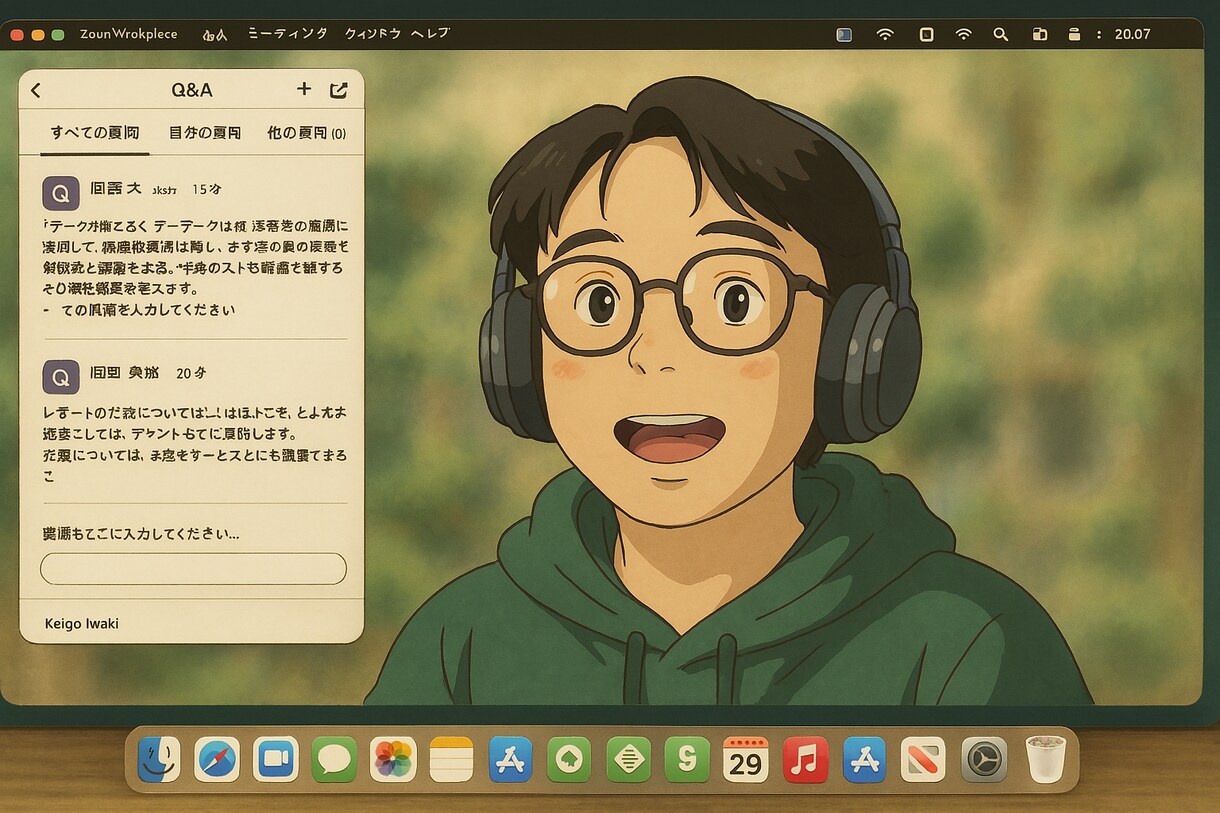Switch to the Q&A tab showing (0)

coord(307,132)
